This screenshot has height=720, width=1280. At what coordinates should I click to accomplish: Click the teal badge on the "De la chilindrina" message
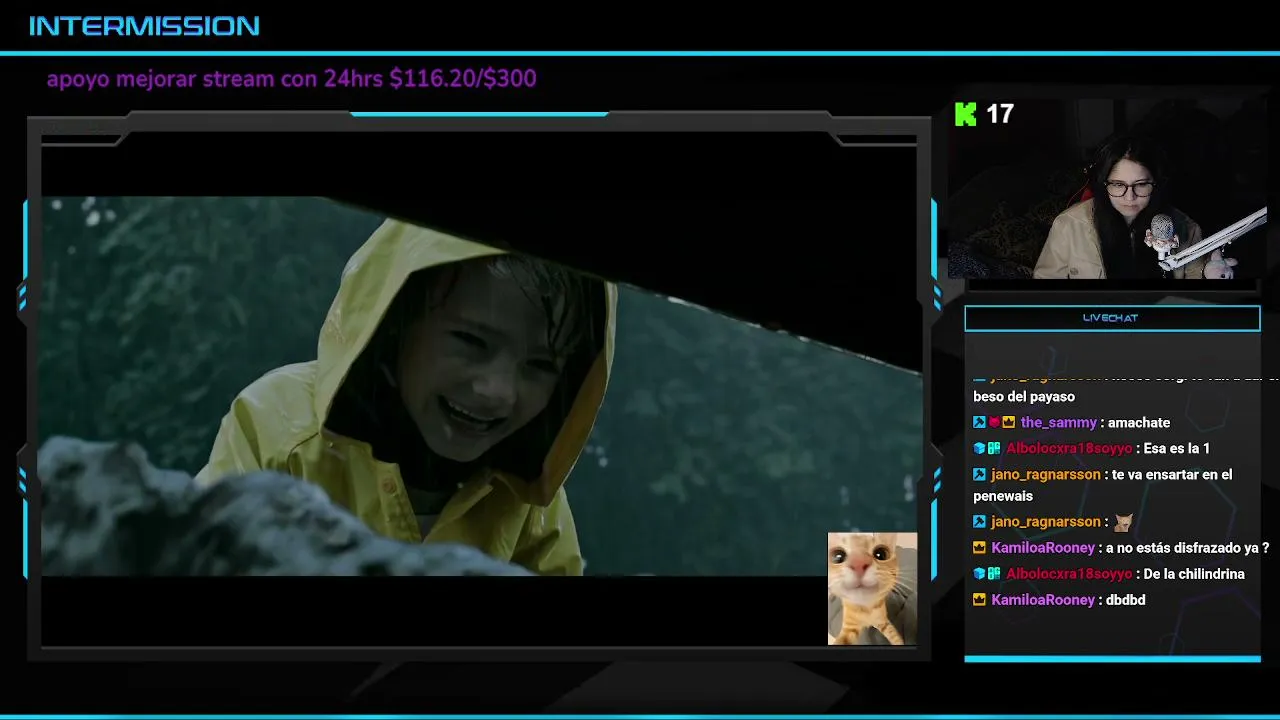tap(994, 574)
